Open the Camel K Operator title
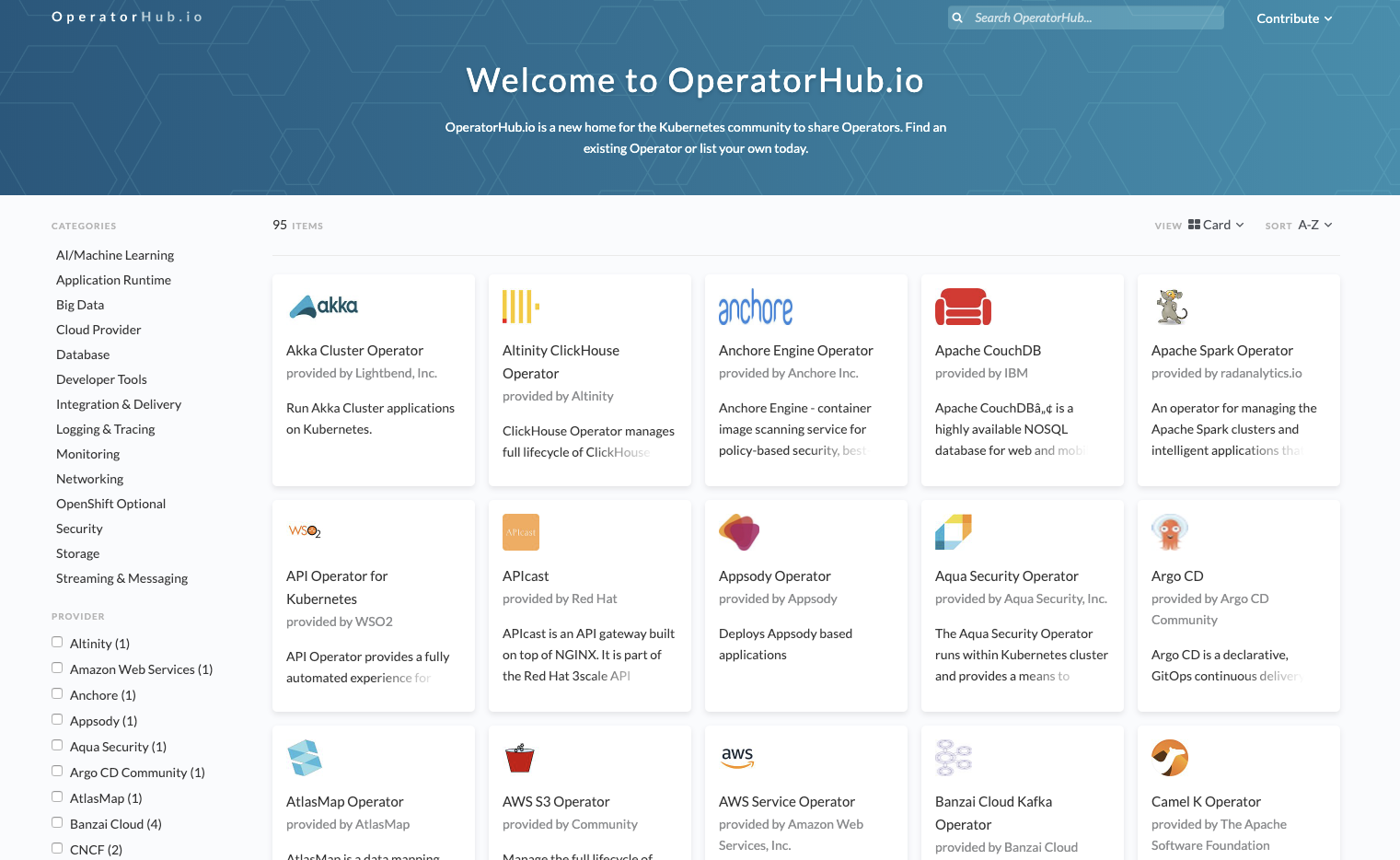 (1206, 802)
